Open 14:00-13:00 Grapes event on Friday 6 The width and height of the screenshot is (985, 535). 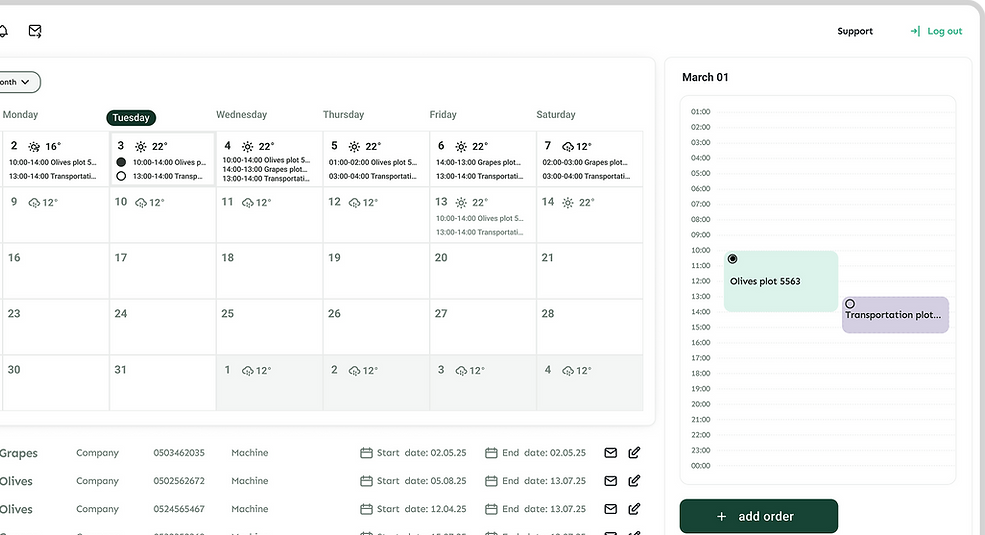coord(478,163)
